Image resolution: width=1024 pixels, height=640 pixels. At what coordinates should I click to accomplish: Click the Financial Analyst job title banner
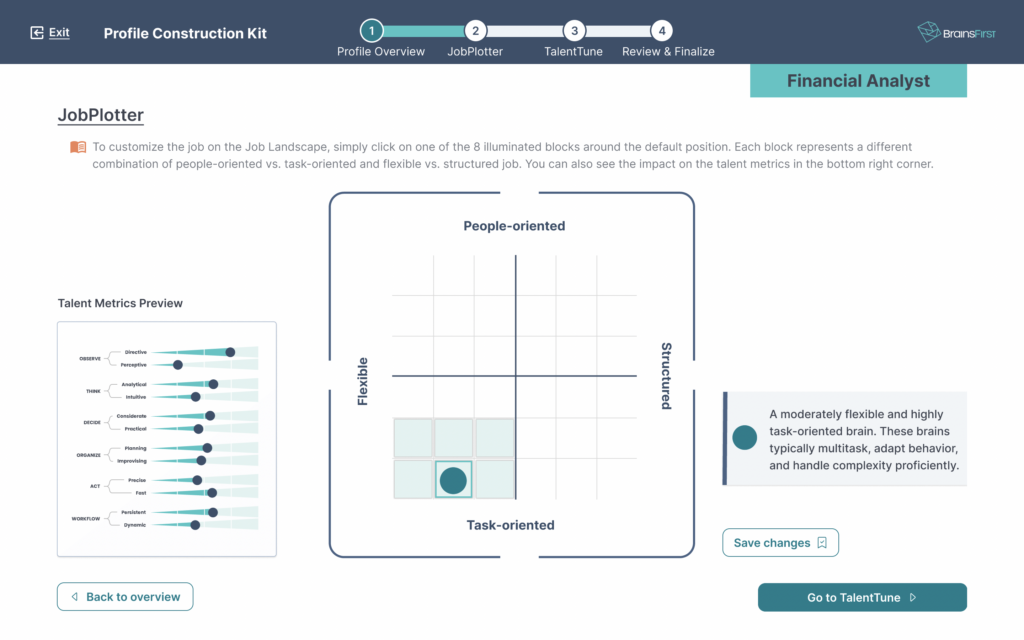tap(858, 81)
